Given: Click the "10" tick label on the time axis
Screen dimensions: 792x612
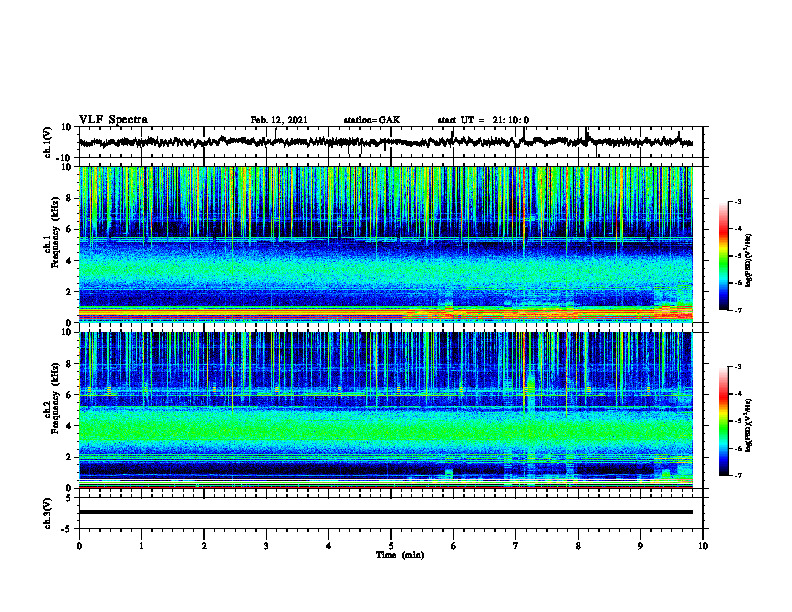Looking at the screenshot, I should tap(703, 546).
